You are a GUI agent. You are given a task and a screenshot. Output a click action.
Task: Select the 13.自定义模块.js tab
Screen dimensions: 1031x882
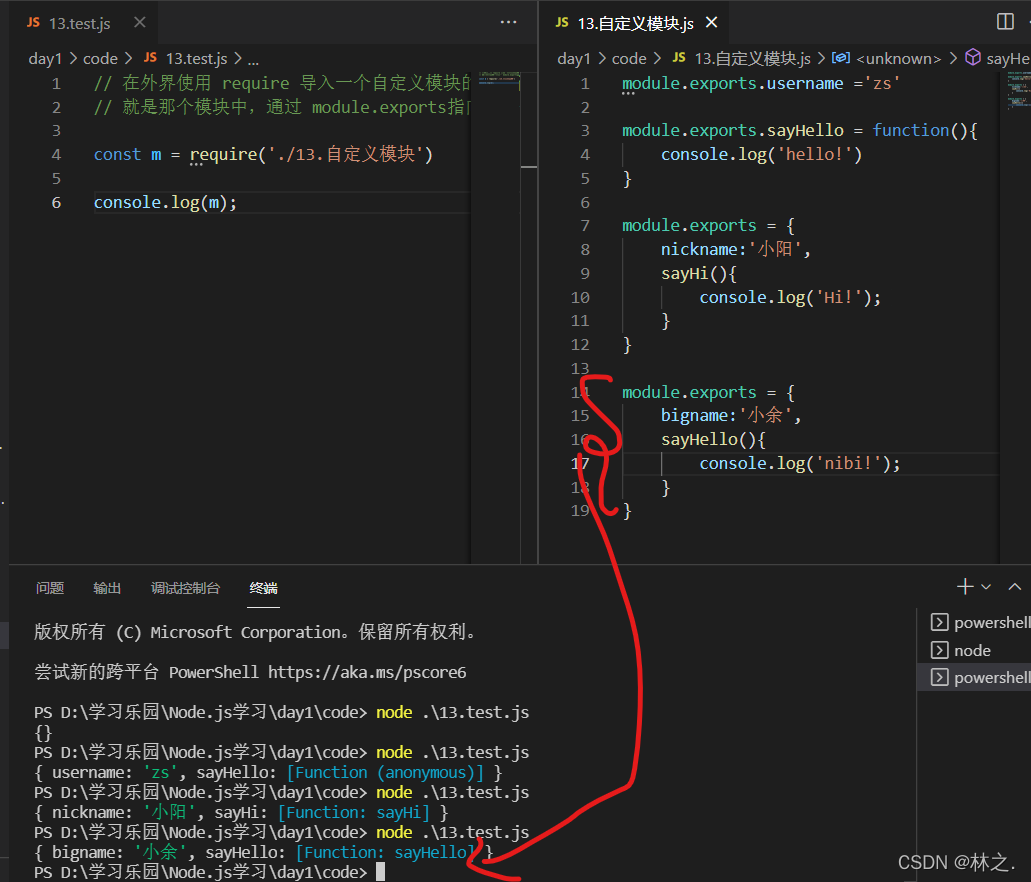[x=635, y=23]
